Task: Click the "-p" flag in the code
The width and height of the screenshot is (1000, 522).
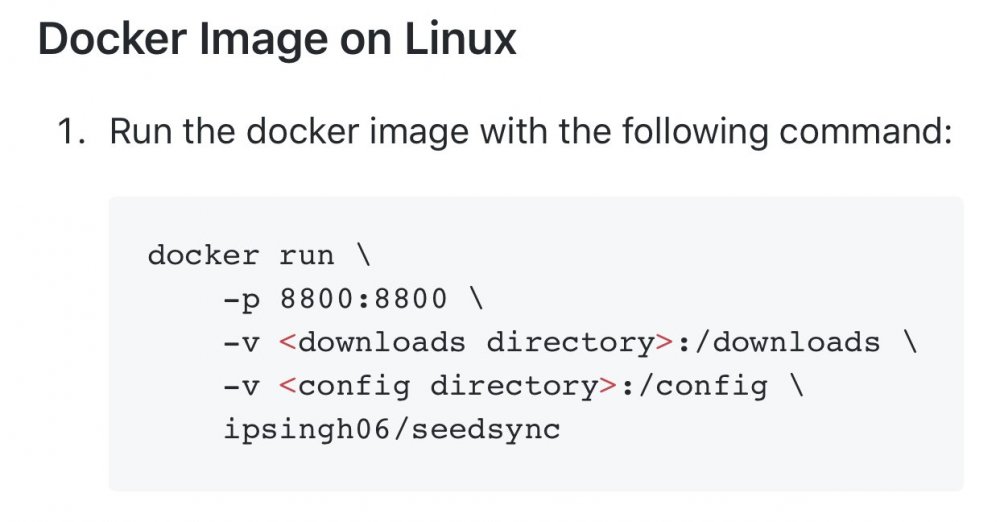Action: (242, 300)
